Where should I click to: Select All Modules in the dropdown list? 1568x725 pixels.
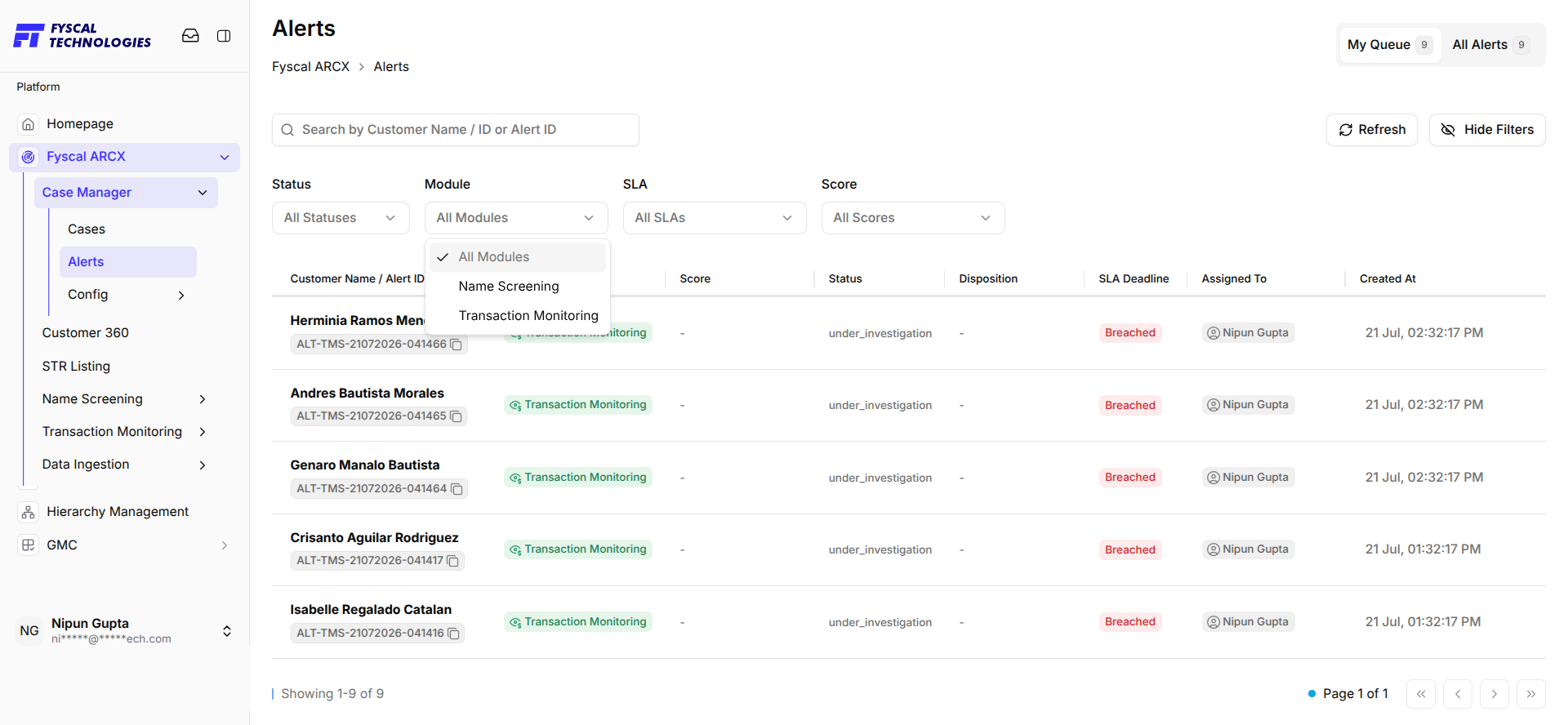518,257
